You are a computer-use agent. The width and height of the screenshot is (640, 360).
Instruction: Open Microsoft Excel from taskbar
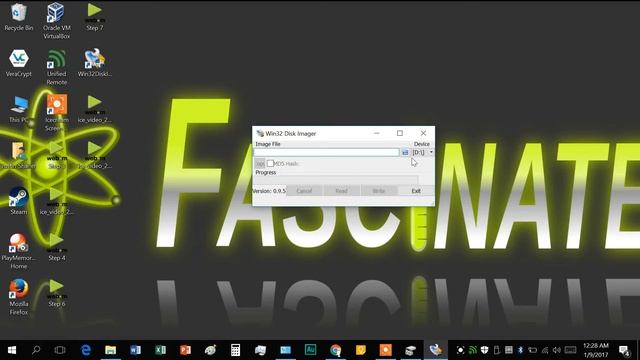click(x=160, y=350)
